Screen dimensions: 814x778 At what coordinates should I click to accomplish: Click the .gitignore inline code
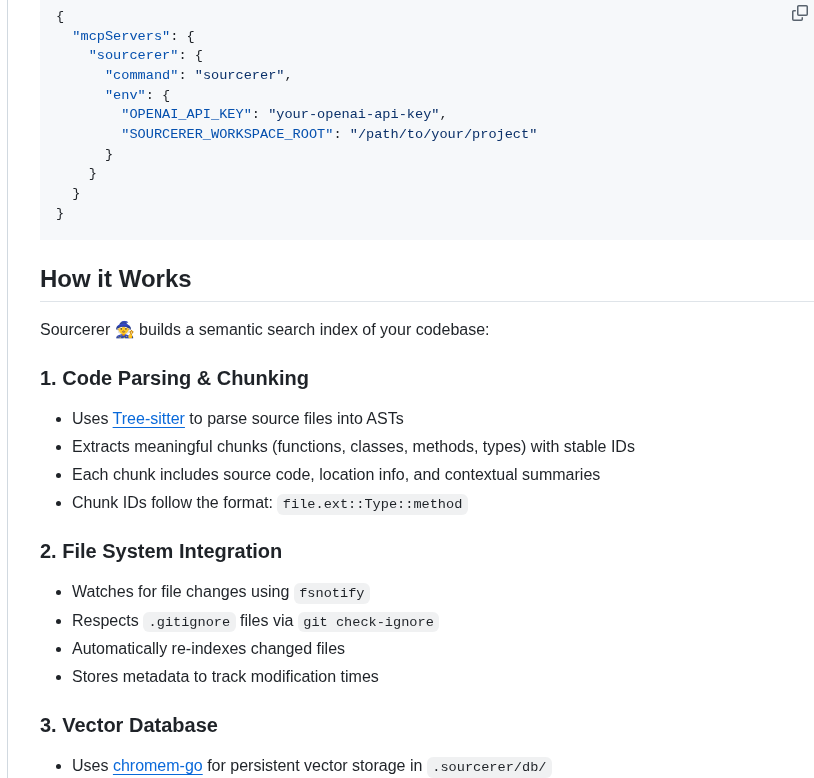pos(189,622)
